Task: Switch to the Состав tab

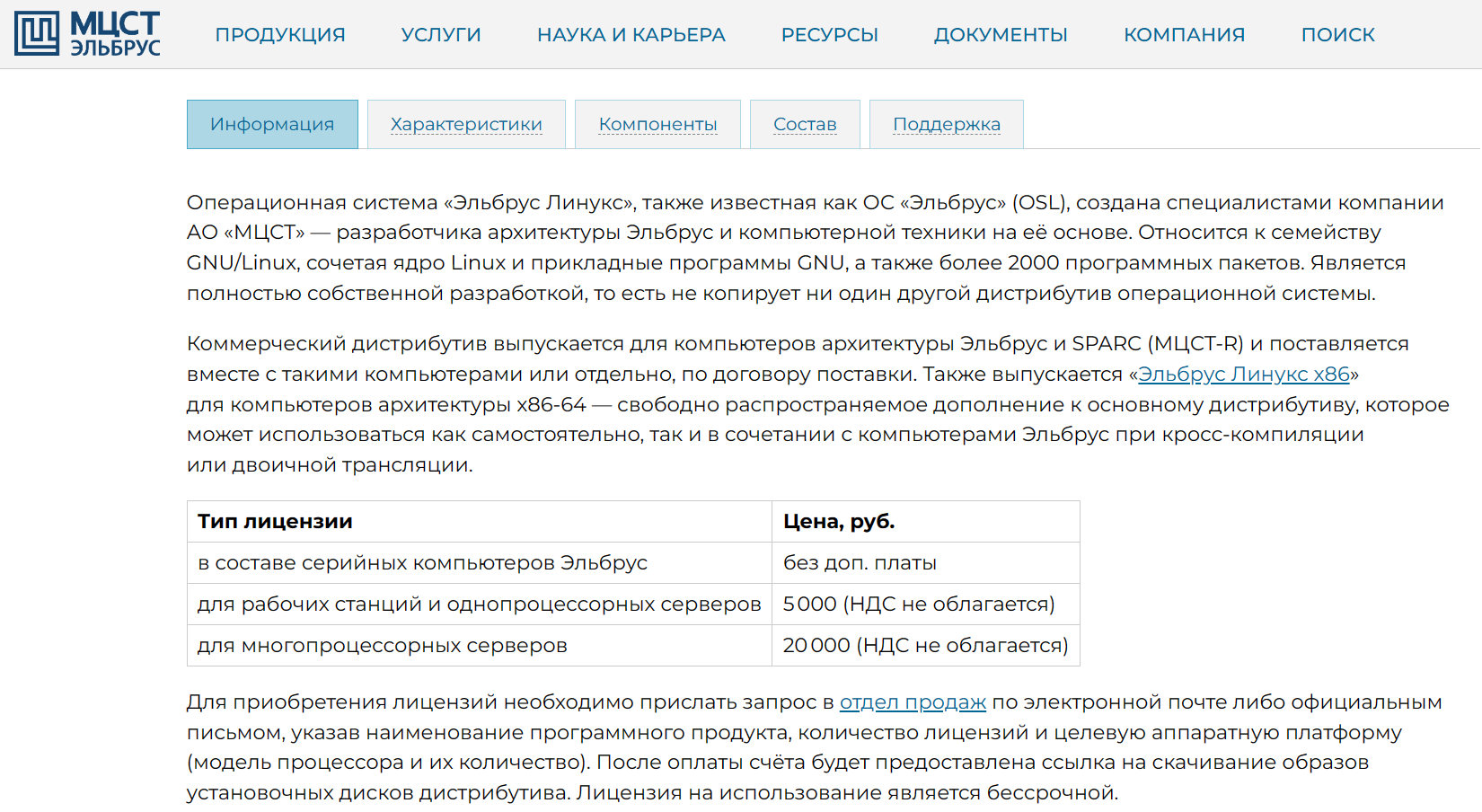Action: (x=805, y=124)
